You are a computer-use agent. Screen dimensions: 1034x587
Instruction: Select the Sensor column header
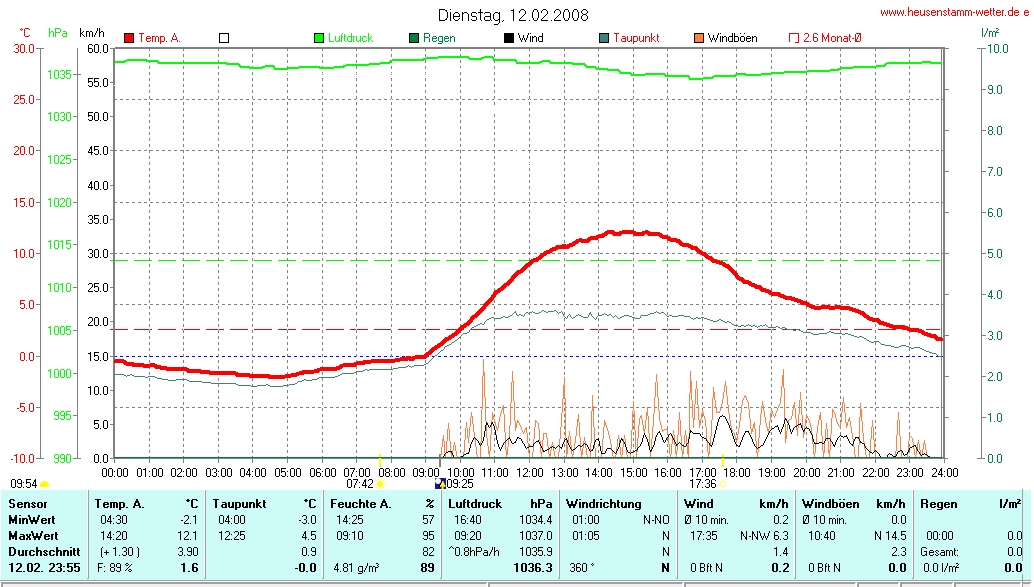(x=27, y=504)
